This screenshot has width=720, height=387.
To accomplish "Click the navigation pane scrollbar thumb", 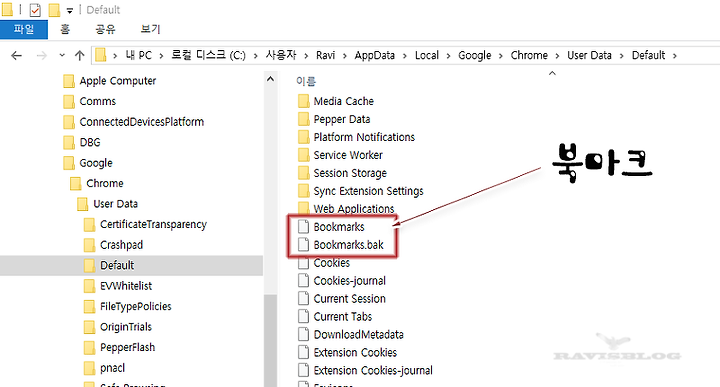I will click(270, 341).
